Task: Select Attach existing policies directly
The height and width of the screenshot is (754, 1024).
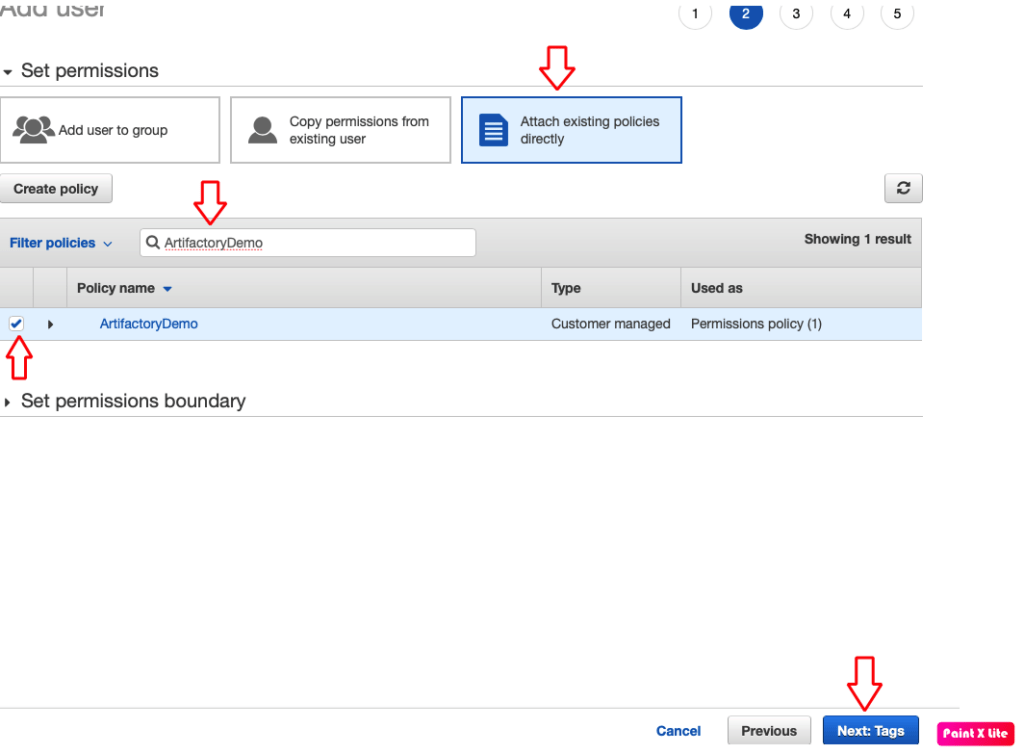Action: click(x=571, y=130)
